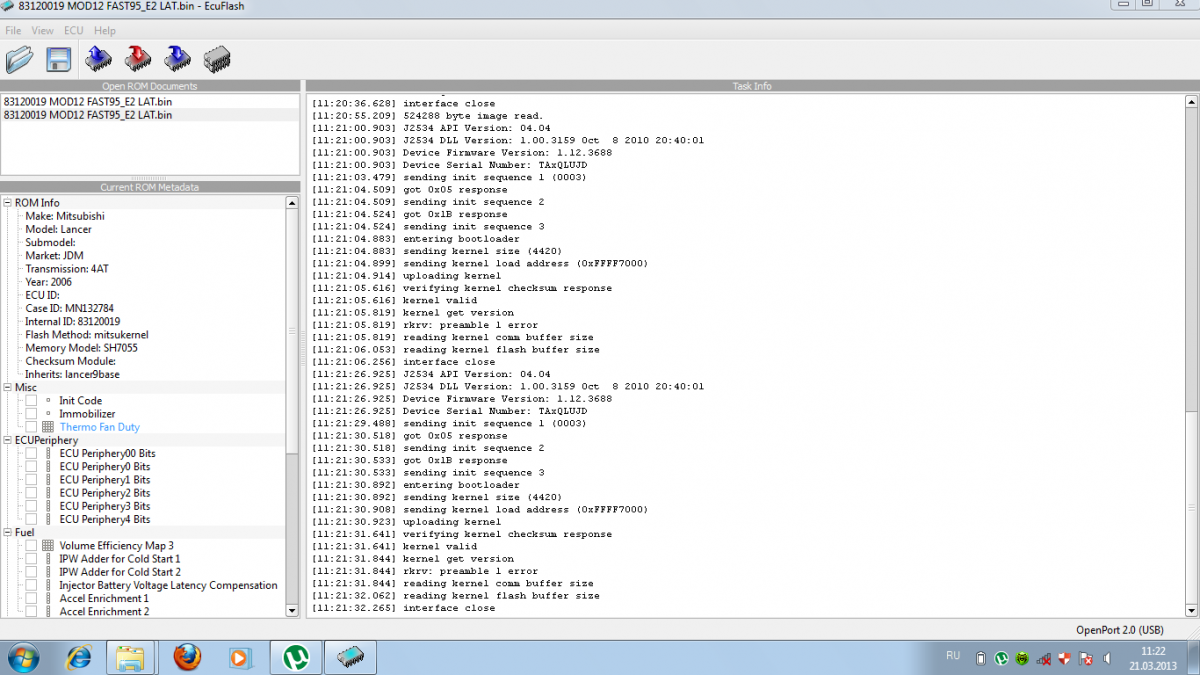Select the Init Code tree entry
This screenshot has height=675, width=1200.
(80, 401)
